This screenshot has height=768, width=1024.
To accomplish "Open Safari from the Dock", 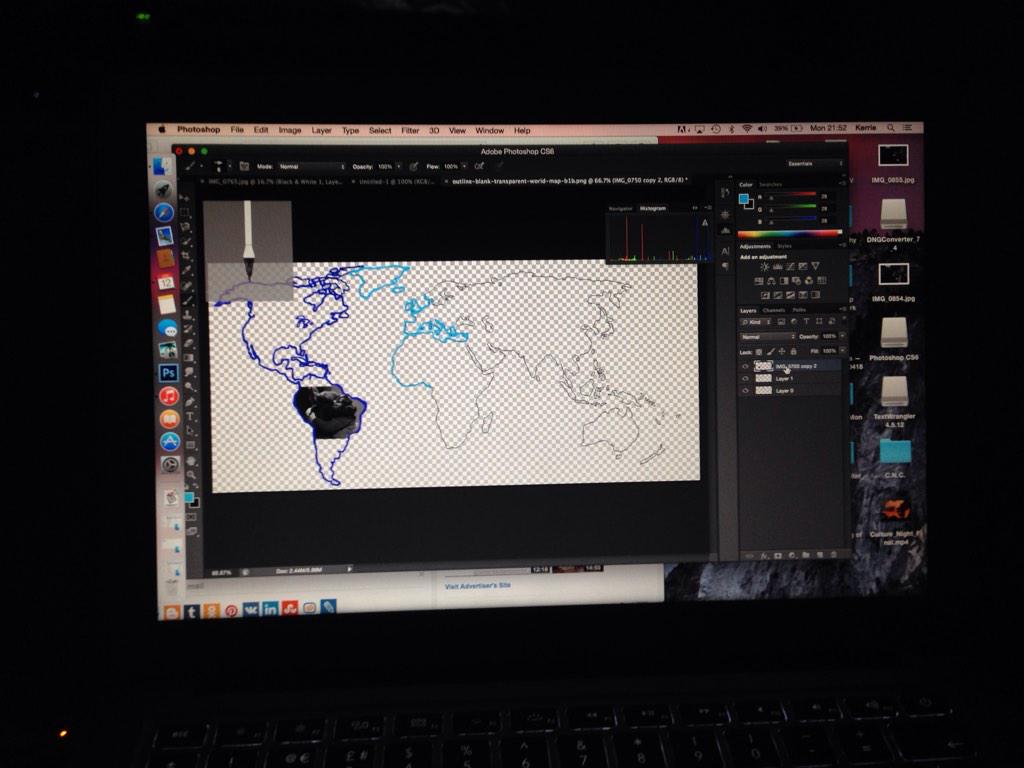I will [x=164, y=212].
